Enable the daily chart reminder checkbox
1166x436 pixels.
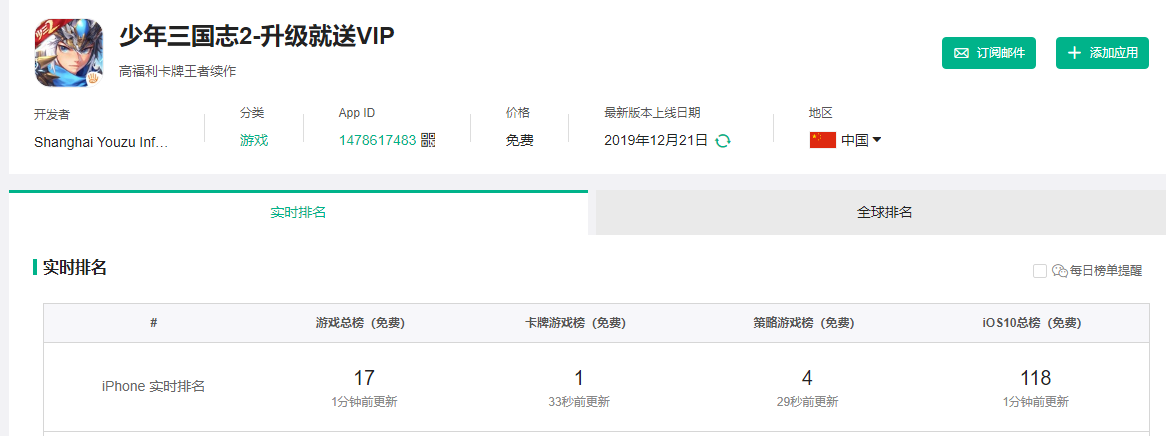1040,271
